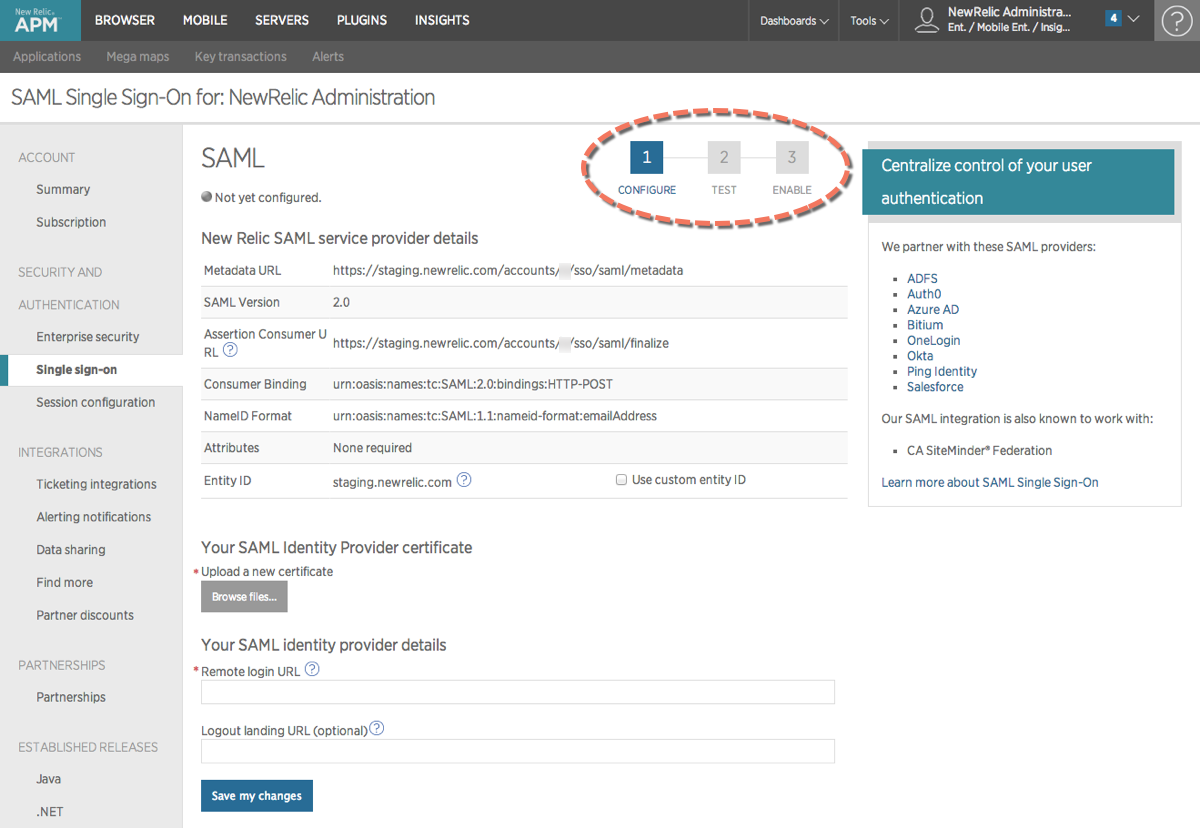1200x828 pixels.
Task: Select step 1 Configure indicator
Action: (646, 158)
